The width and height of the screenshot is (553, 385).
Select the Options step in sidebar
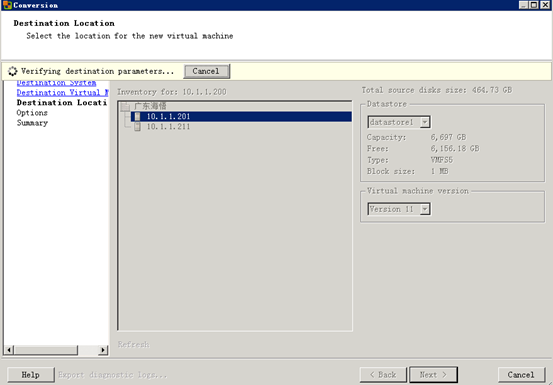pos(32,113)
